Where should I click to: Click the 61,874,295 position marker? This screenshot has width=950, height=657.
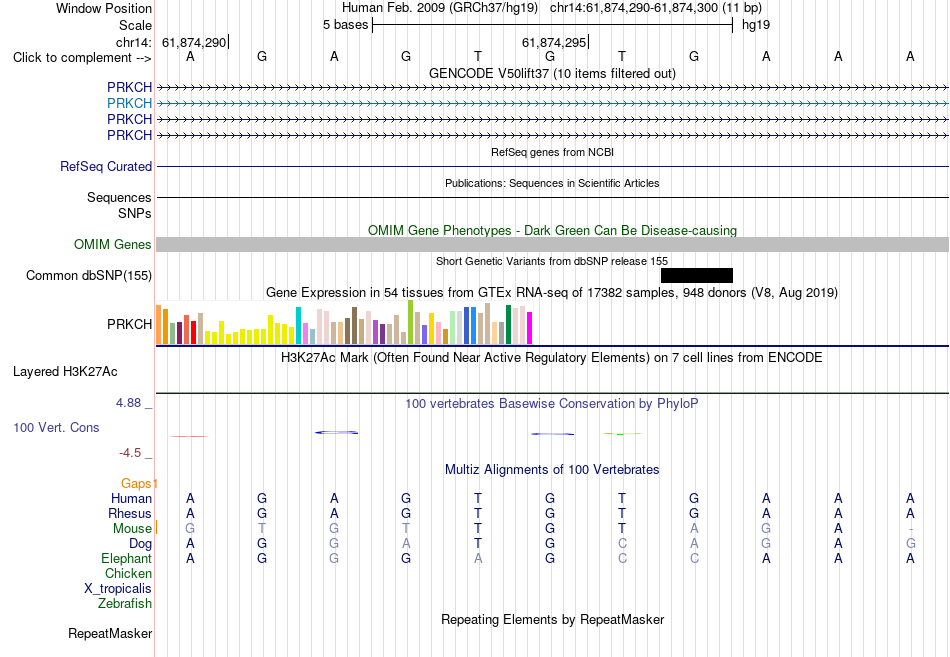[x=554, y=42]
